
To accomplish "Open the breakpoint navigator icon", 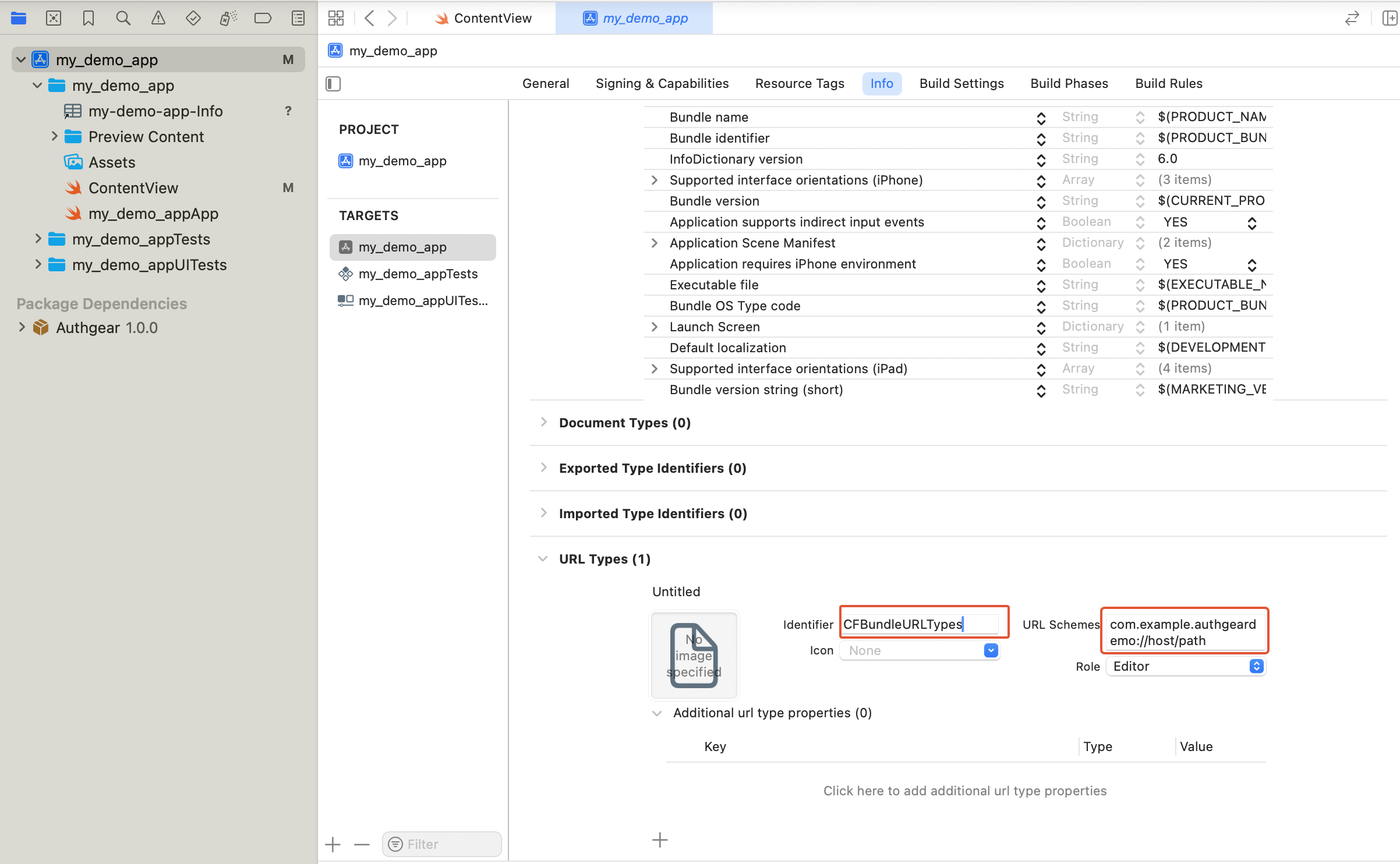I will tap(263, 19).
